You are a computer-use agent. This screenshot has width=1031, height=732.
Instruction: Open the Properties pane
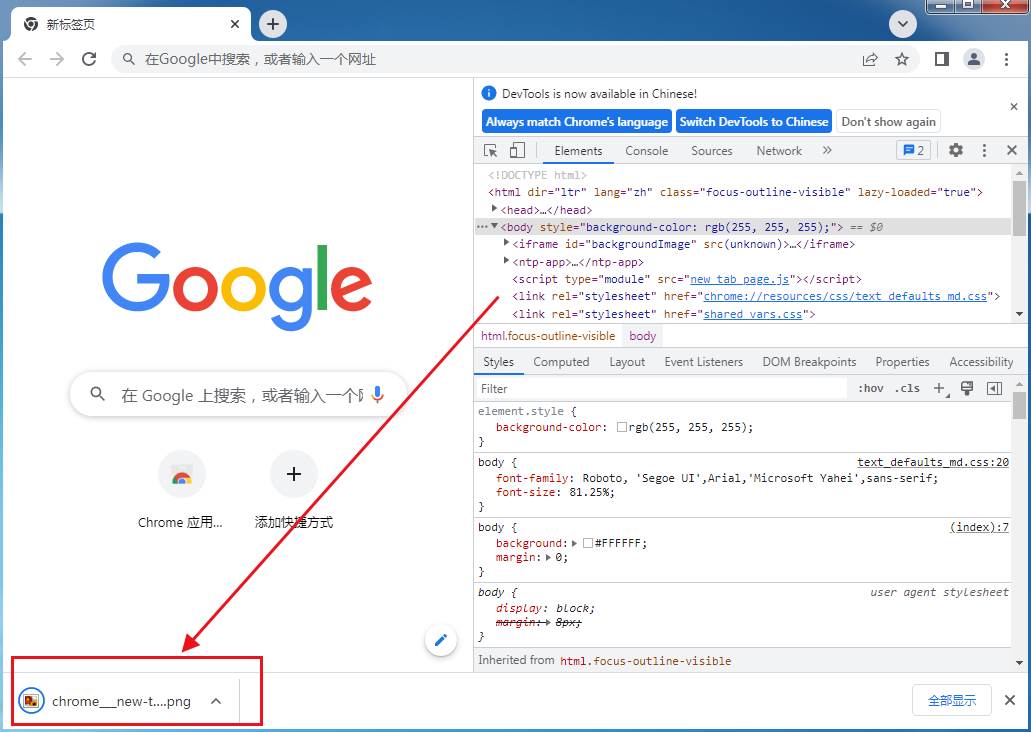coord(902,362)
